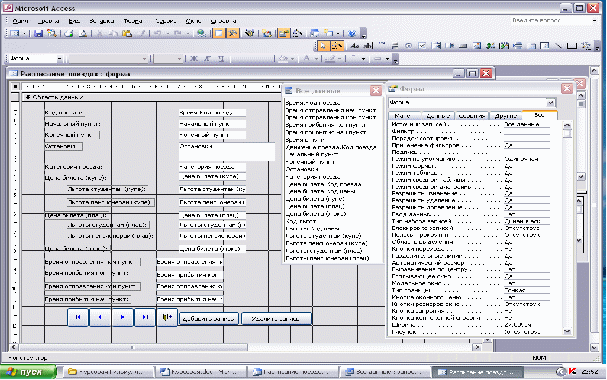The width and height of the screenshot is (607, 380).
Task: Click the form selector box at the rulers' corner
Action: 15,87
